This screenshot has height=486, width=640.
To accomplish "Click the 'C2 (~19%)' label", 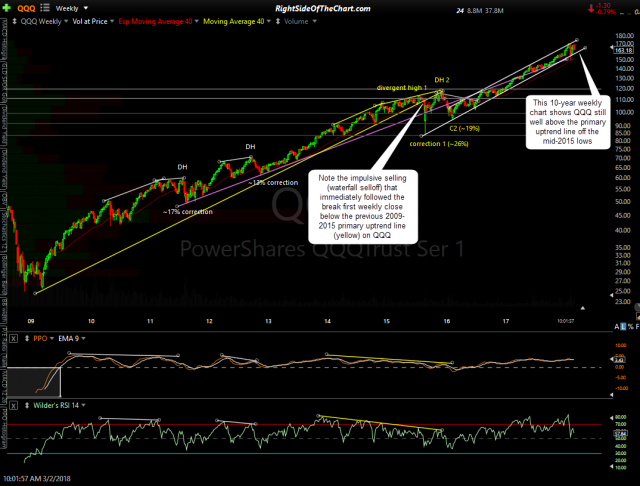I will 464,129.
